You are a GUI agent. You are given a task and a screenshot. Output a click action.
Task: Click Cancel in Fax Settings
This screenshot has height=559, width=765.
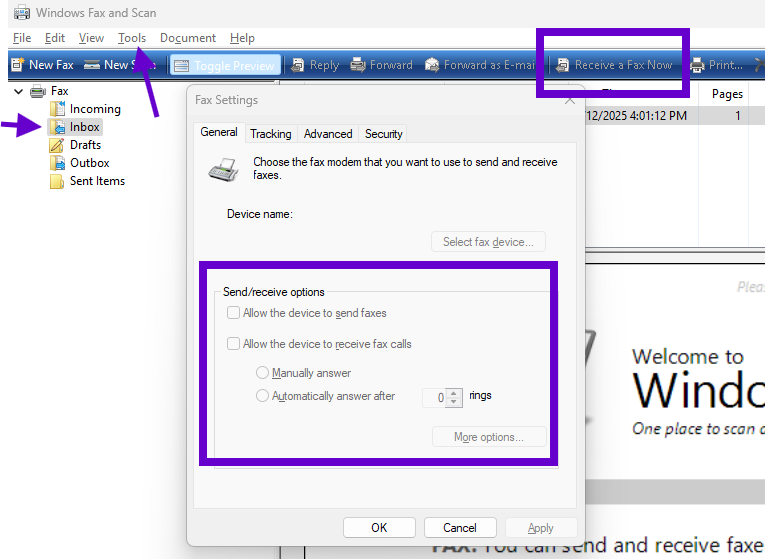coord(460,528)
